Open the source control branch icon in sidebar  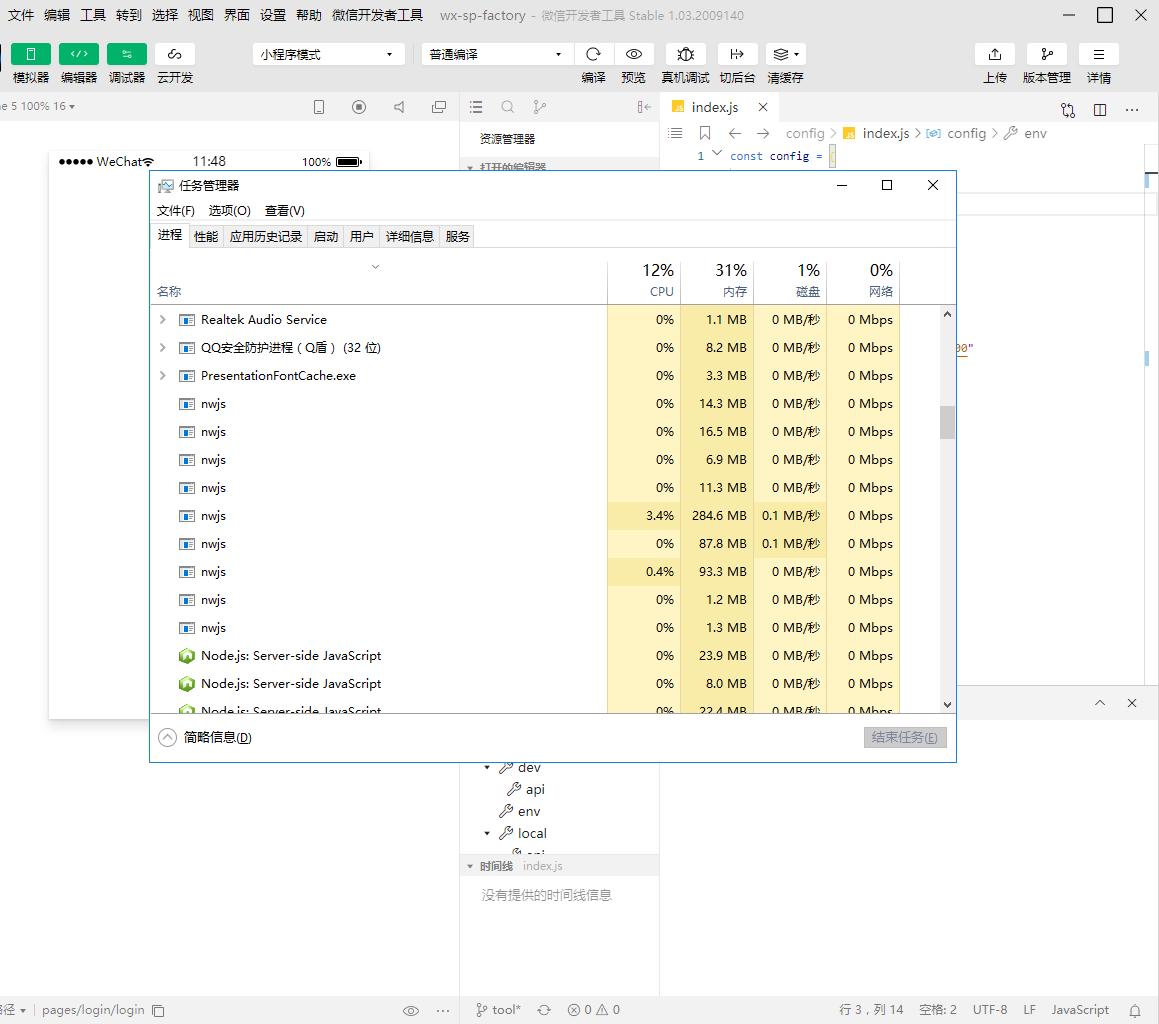[540, 107]
